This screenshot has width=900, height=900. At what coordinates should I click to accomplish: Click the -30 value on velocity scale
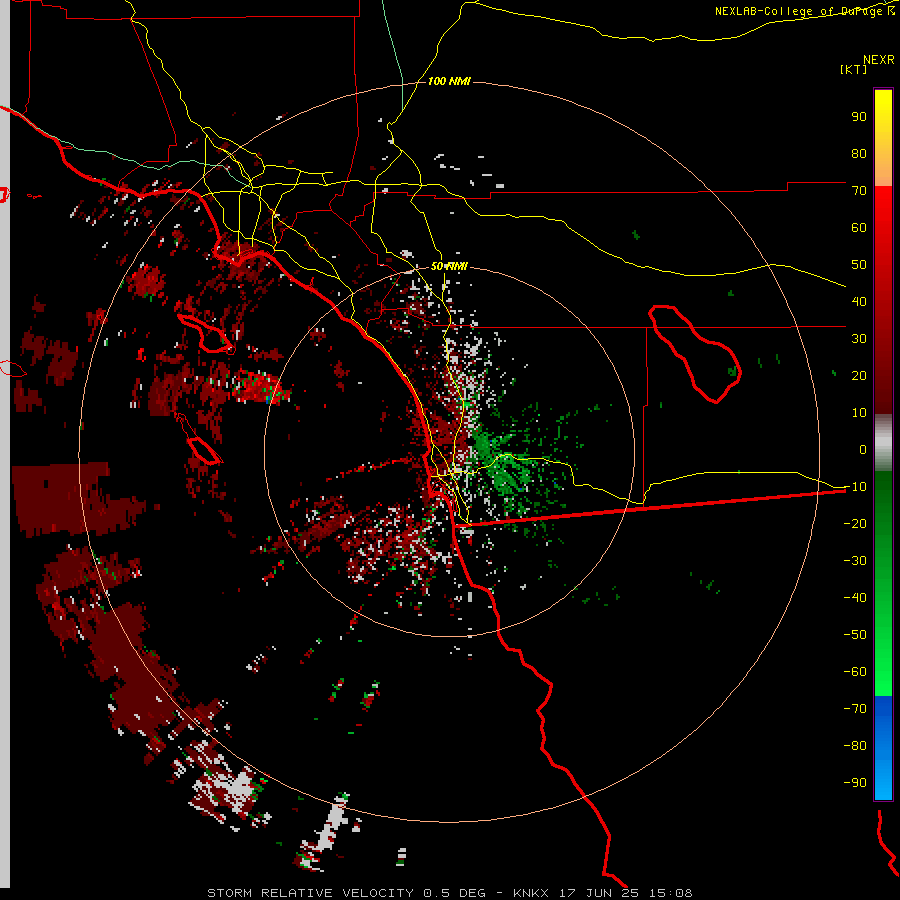855,561
